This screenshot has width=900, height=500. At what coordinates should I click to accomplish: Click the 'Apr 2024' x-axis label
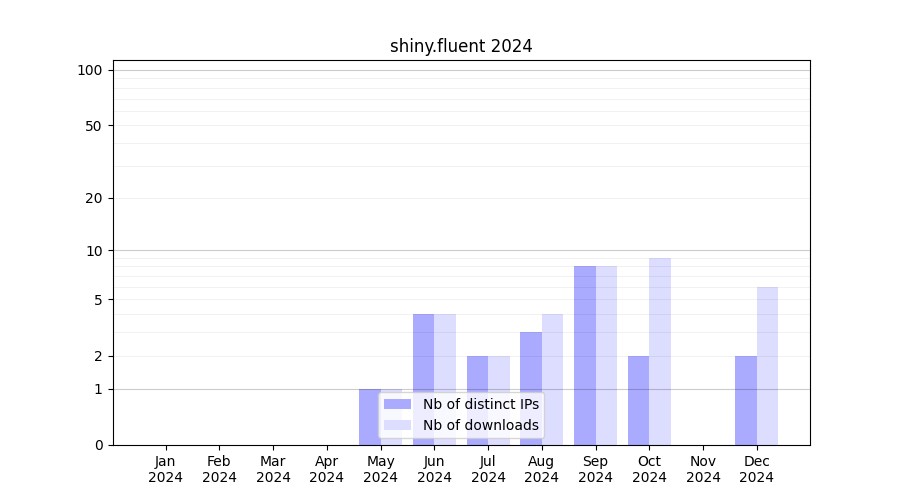(327, 469)
